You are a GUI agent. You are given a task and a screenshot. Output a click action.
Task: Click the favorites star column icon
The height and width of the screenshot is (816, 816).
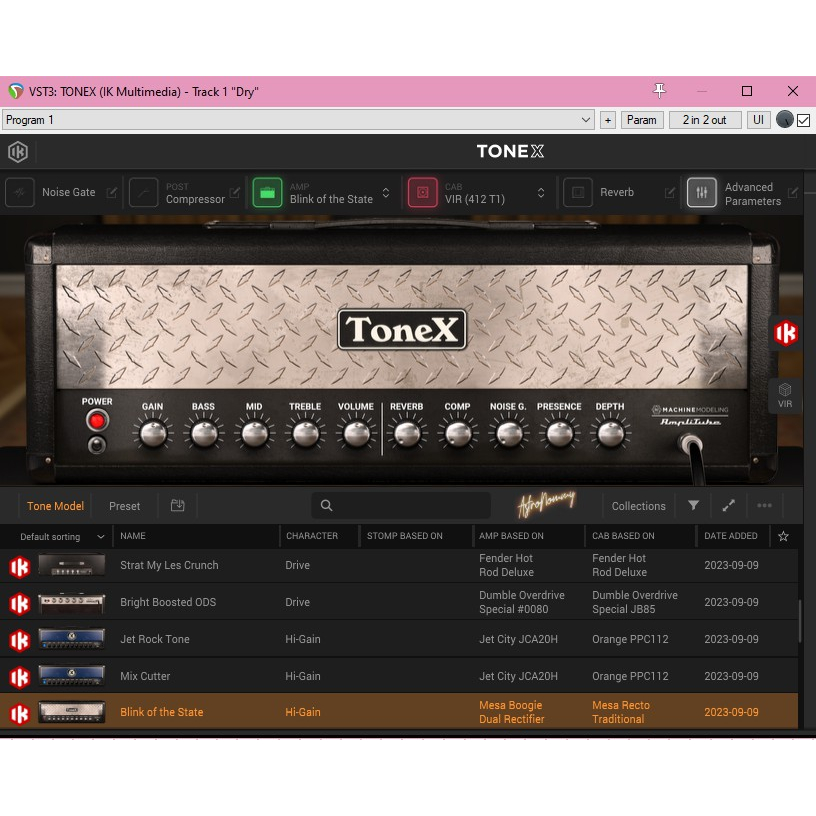[x=783, y=536]
